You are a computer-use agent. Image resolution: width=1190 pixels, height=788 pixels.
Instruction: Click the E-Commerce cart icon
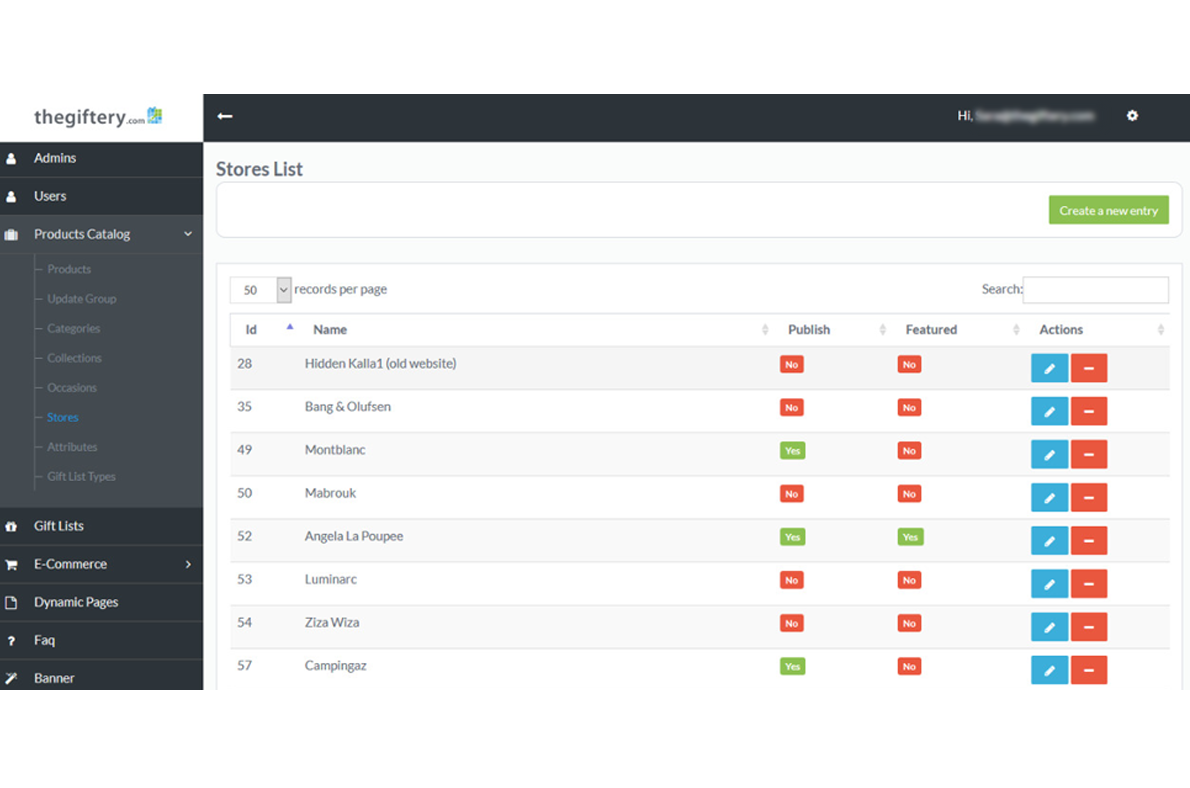[11, 565]
